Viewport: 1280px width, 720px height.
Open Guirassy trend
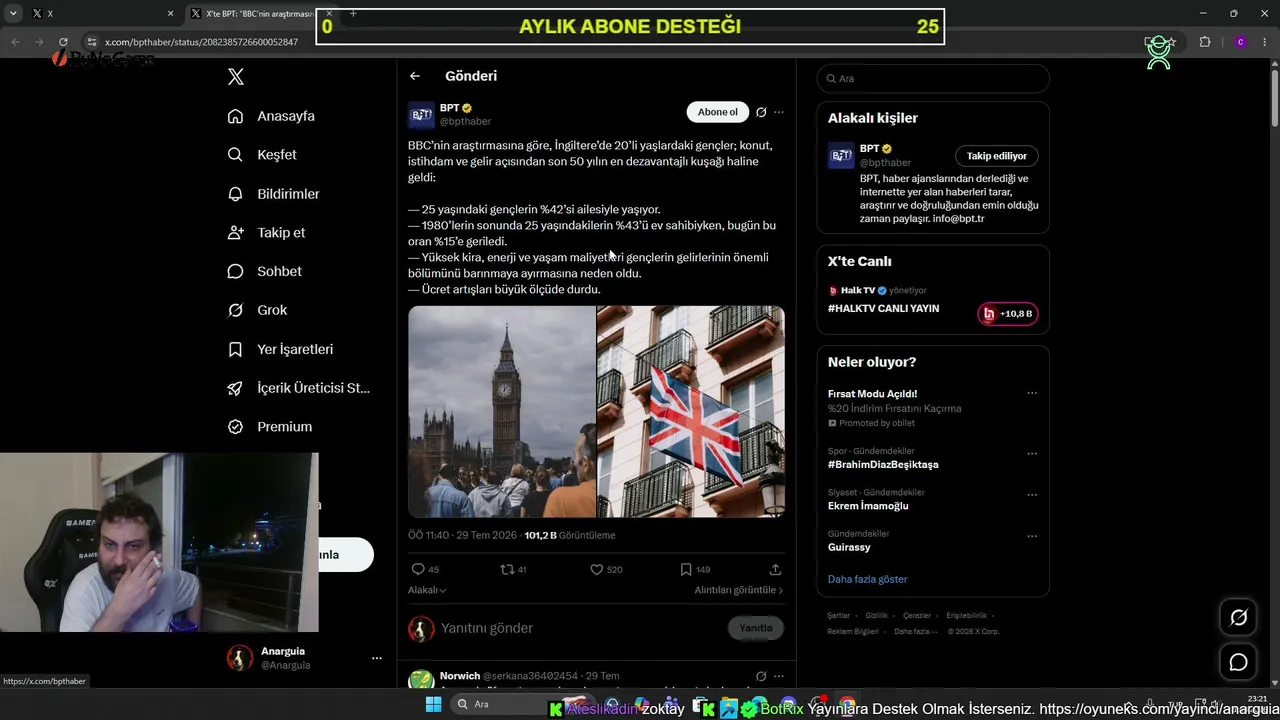pos(849,547)
